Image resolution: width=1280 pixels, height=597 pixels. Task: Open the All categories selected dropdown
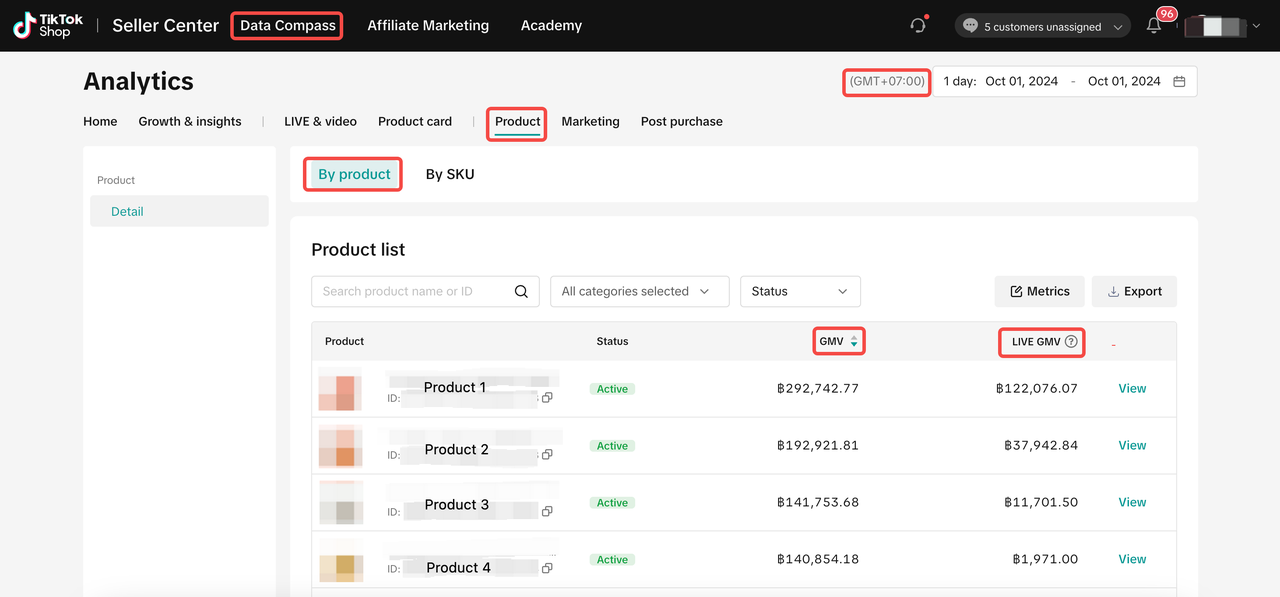(639, 292)
